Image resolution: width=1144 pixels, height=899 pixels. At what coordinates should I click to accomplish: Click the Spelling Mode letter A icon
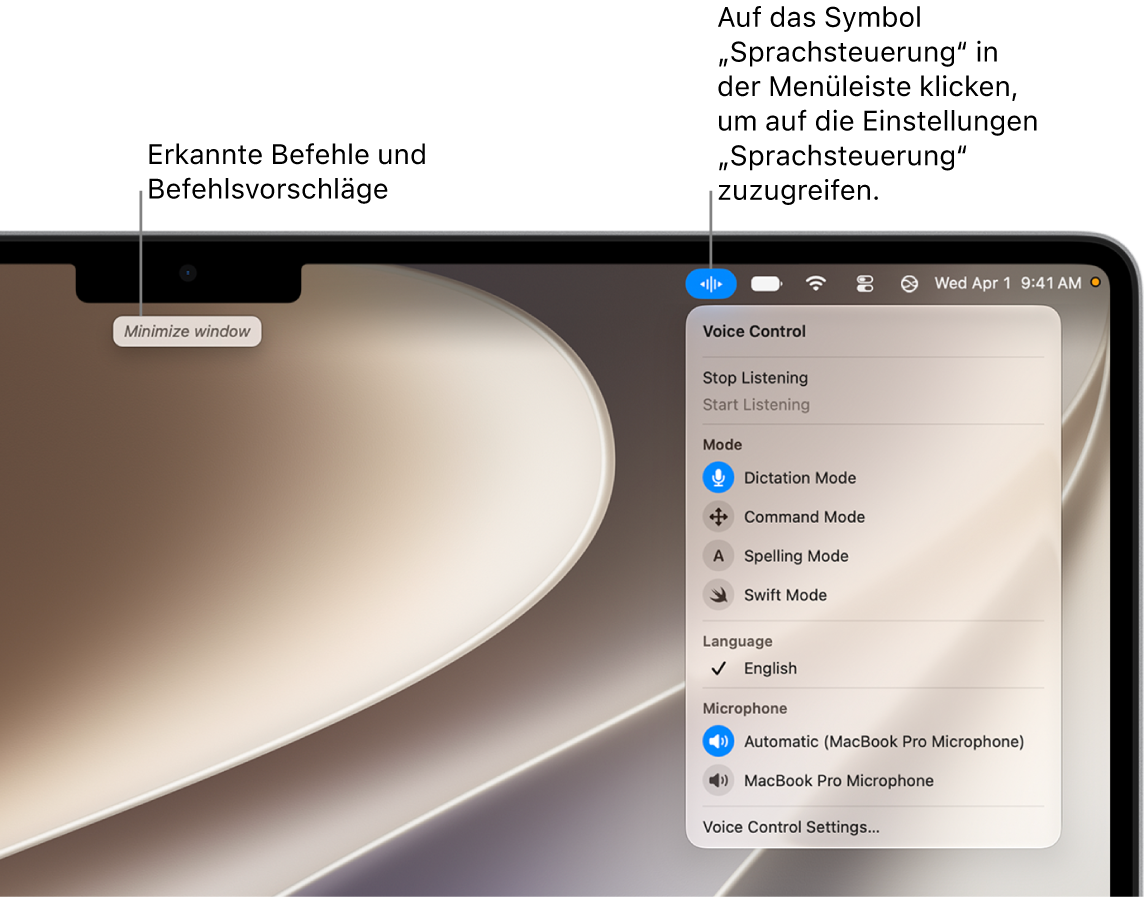718,556
